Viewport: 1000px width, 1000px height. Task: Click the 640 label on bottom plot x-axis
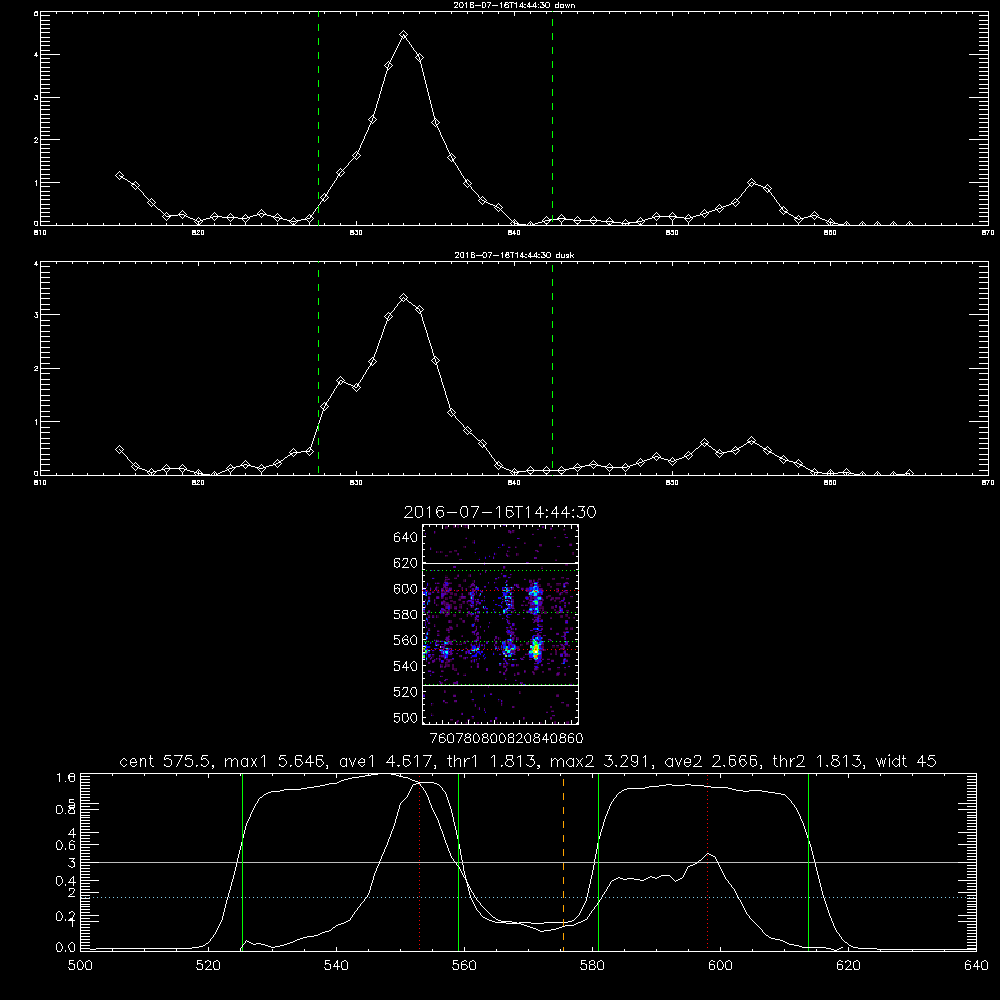[976, 966]
